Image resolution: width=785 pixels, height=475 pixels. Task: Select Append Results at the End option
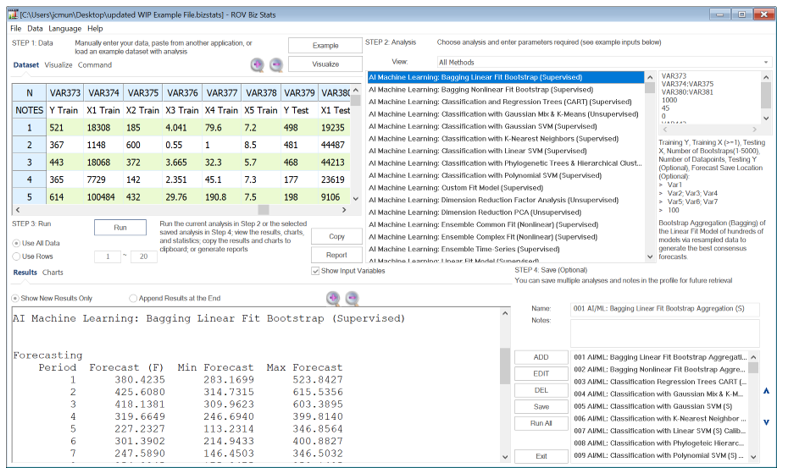pos(133,298)
